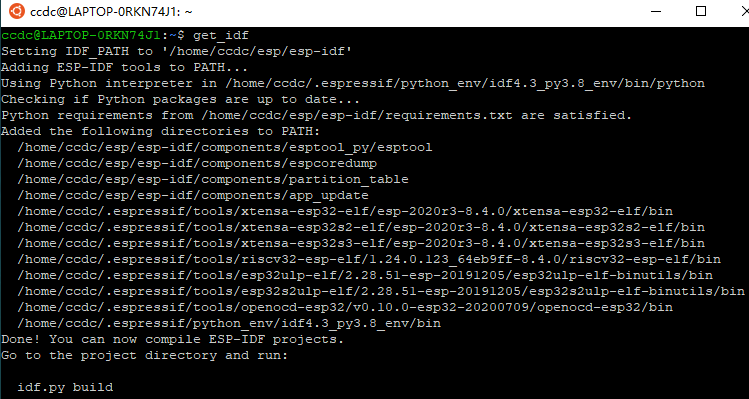
Task: Click the app_update path line
Action: (193, 195)
